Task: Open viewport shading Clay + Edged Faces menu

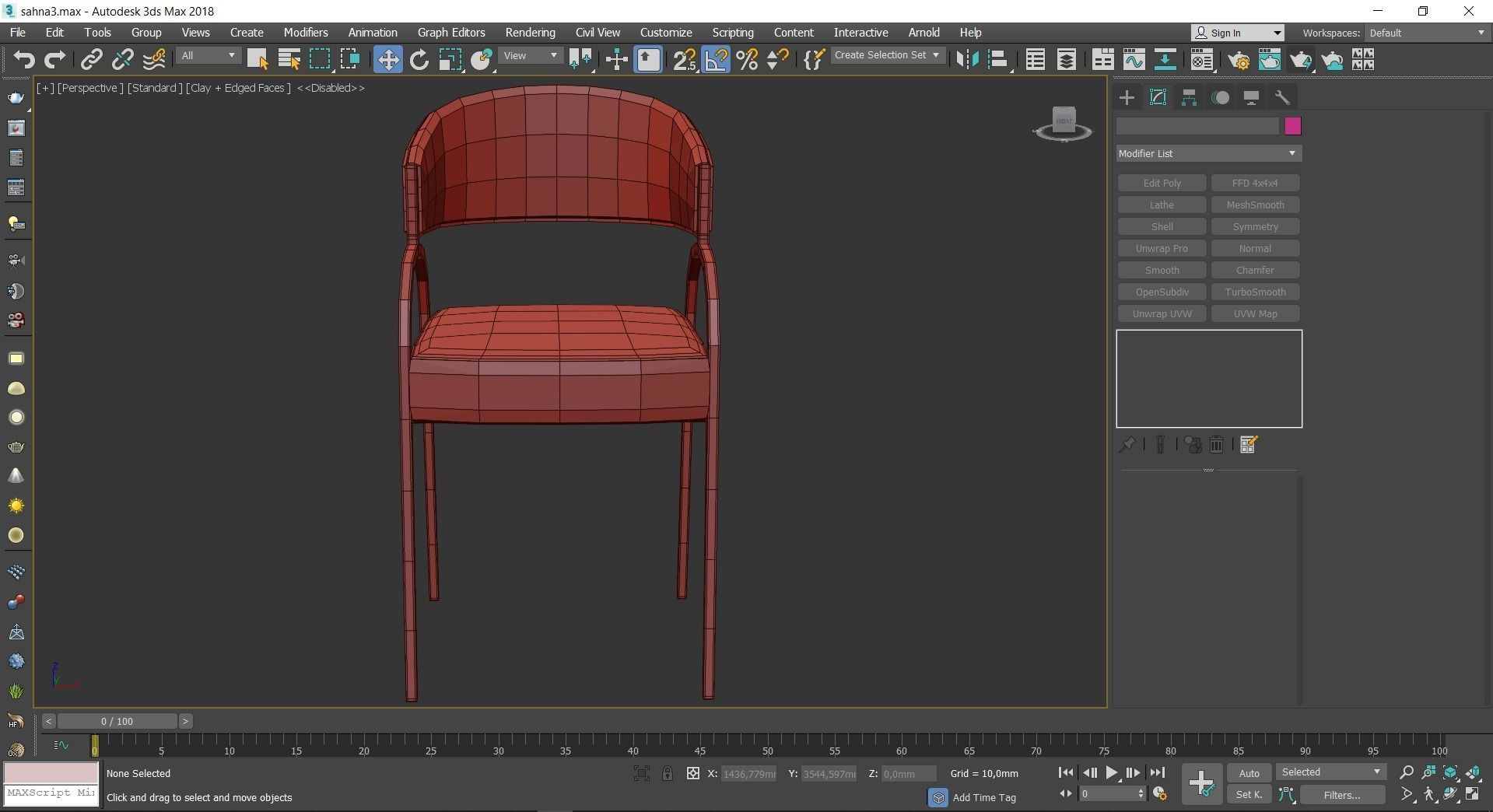Action: coord(238,88)
